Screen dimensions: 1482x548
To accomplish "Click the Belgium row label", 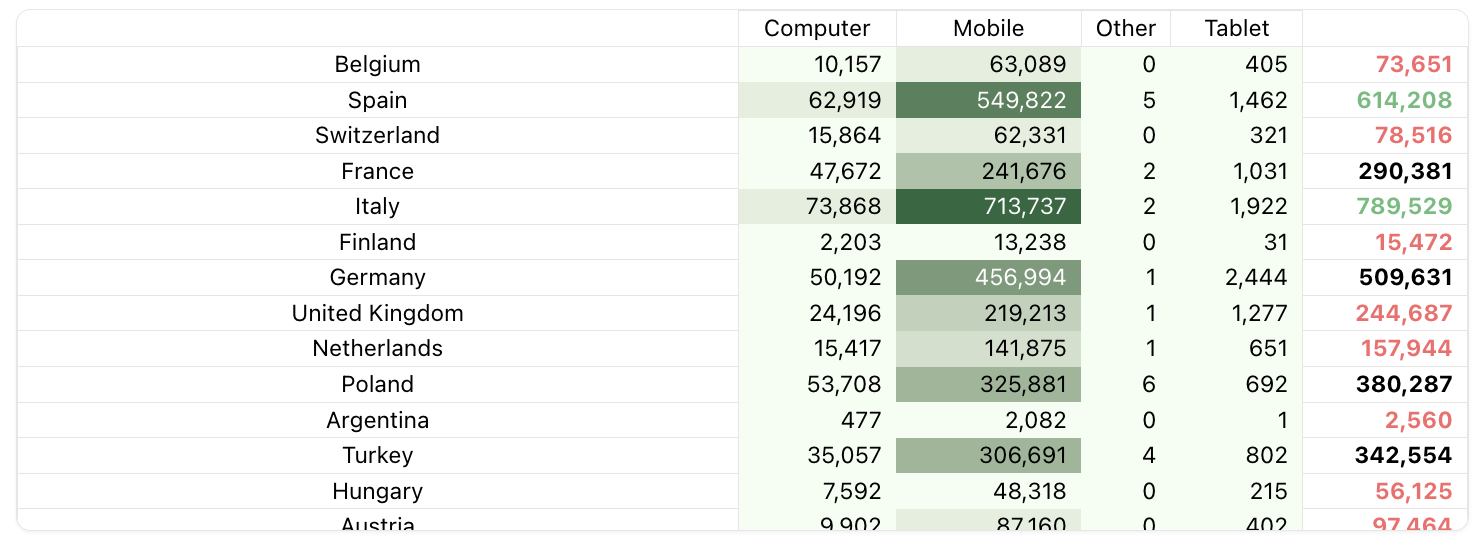I will point(377,65).
